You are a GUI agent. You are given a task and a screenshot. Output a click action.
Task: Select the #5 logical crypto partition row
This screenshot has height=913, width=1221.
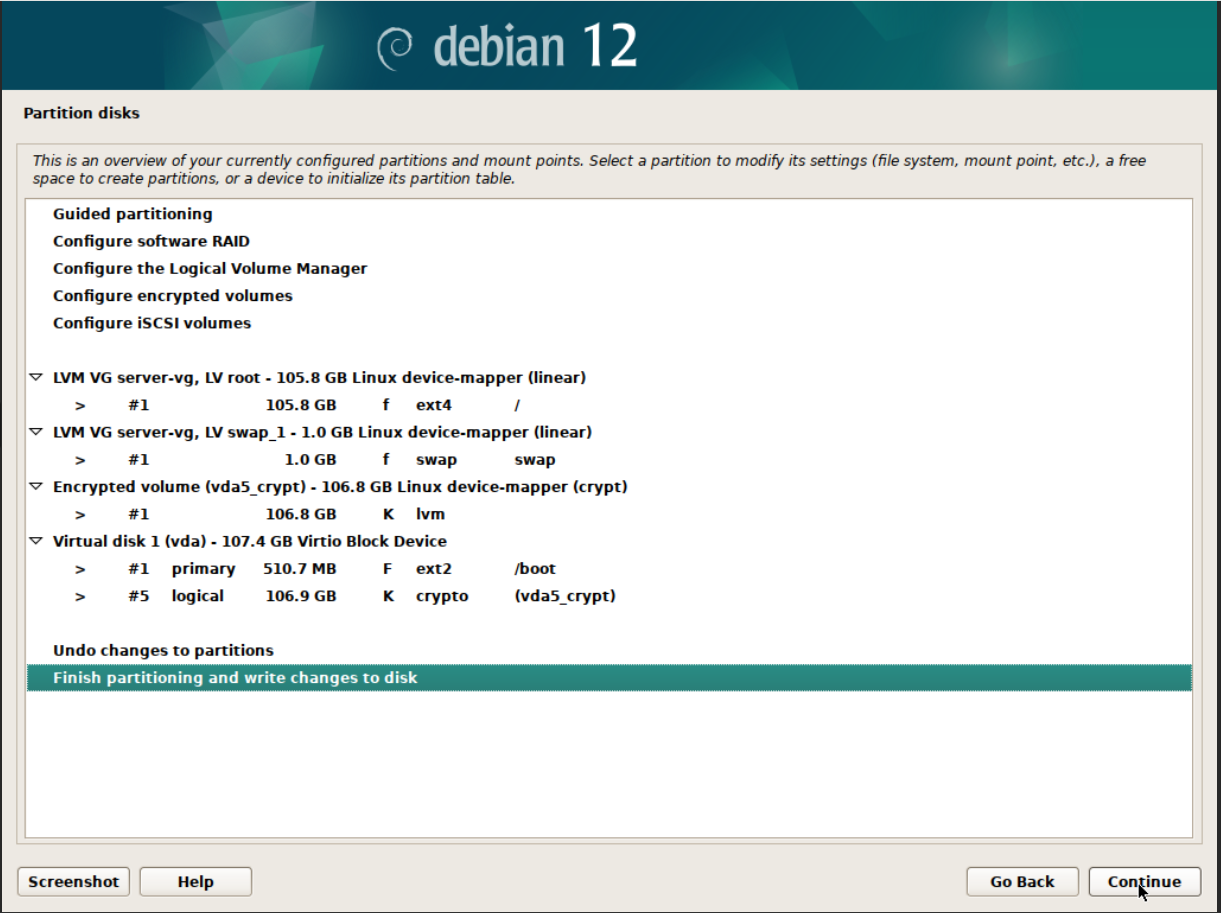click(x=609, y=596)
